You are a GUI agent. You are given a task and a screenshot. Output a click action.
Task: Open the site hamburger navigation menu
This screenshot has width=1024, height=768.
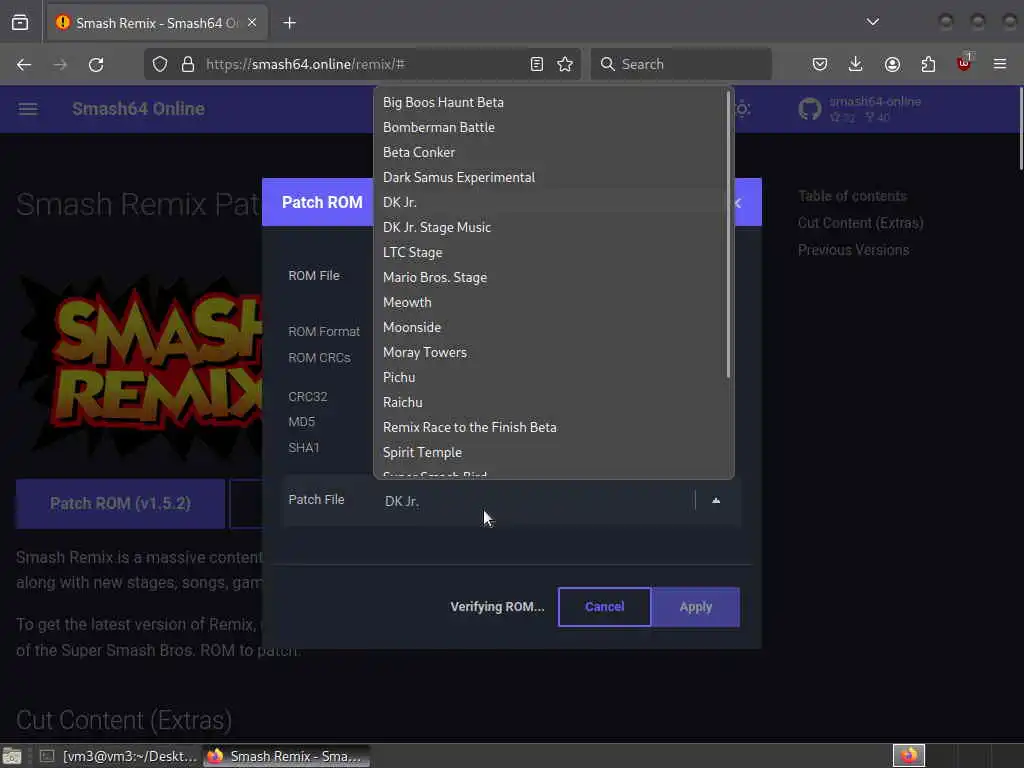tap(27, 108)
